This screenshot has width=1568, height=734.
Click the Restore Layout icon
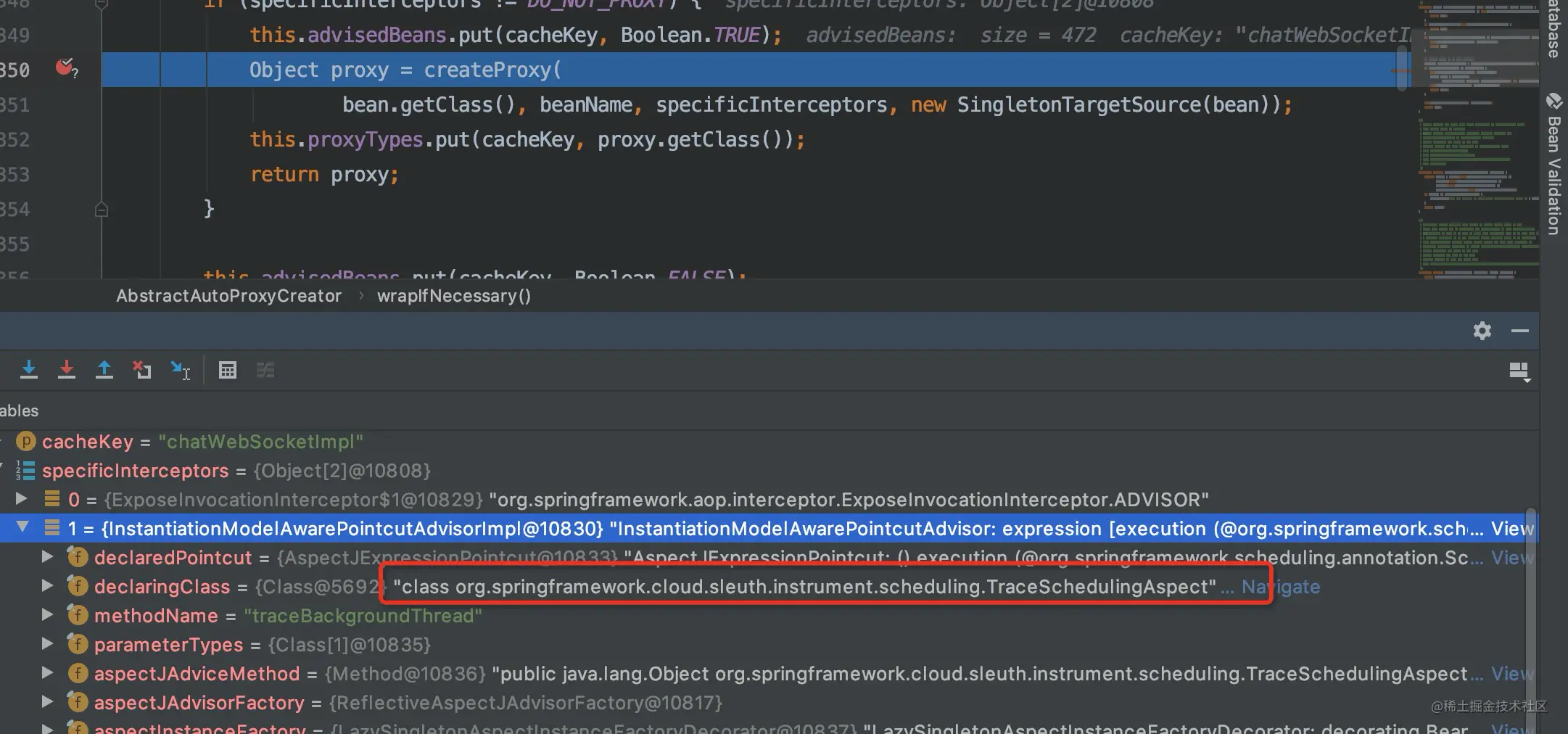[1519, 371]
